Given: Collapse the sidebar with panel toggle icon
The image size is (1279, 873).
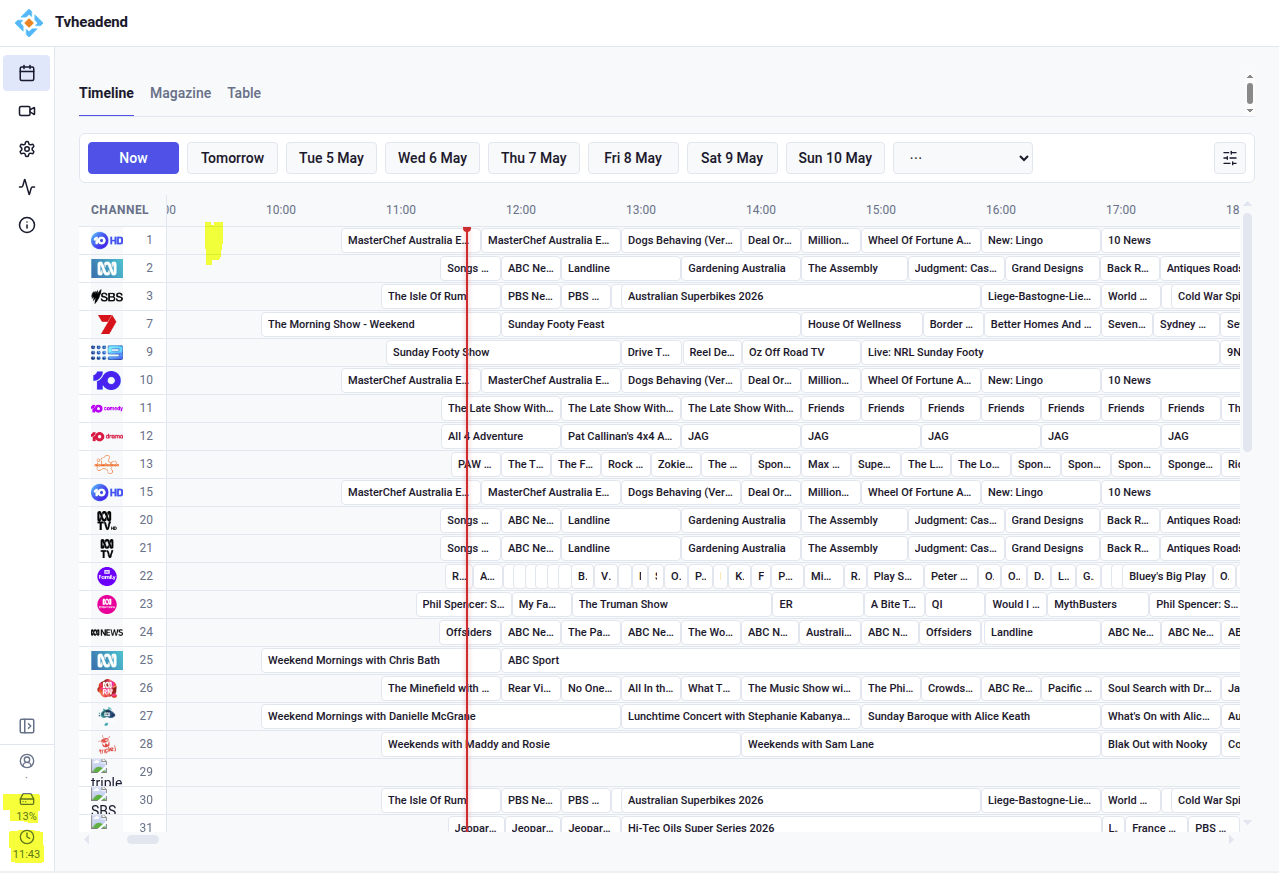Looking at the screenshot, I should pos(27,726).
